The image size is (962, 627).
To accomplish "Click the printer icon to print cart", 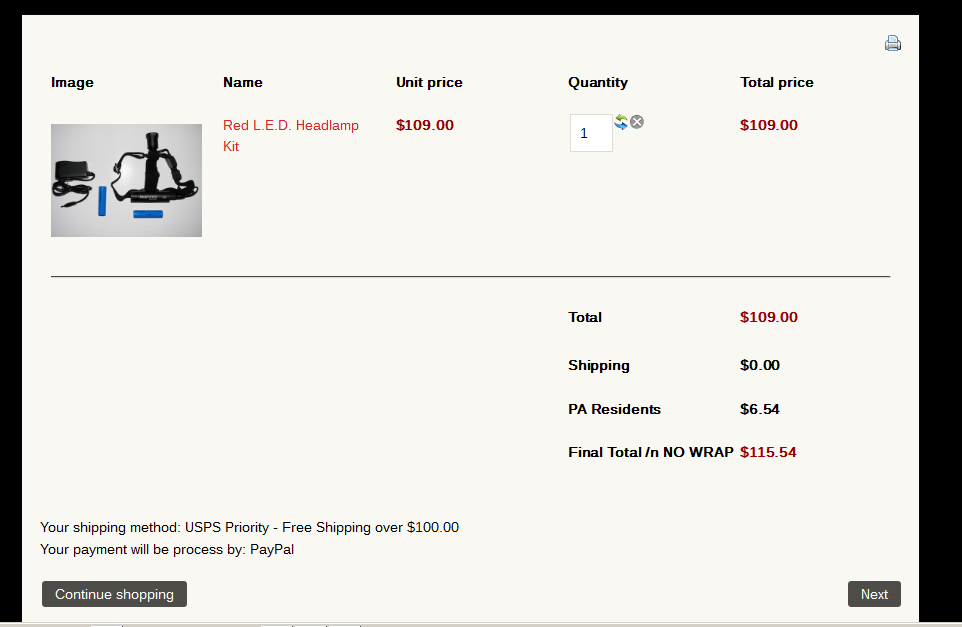I will click(x=893, y=43).
